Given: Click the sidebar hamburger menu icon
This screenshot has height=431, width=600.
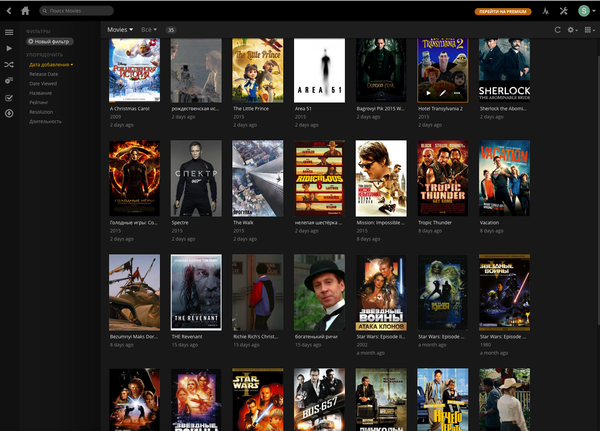Looking at the screenshot, I should click(x=9, y=31).
